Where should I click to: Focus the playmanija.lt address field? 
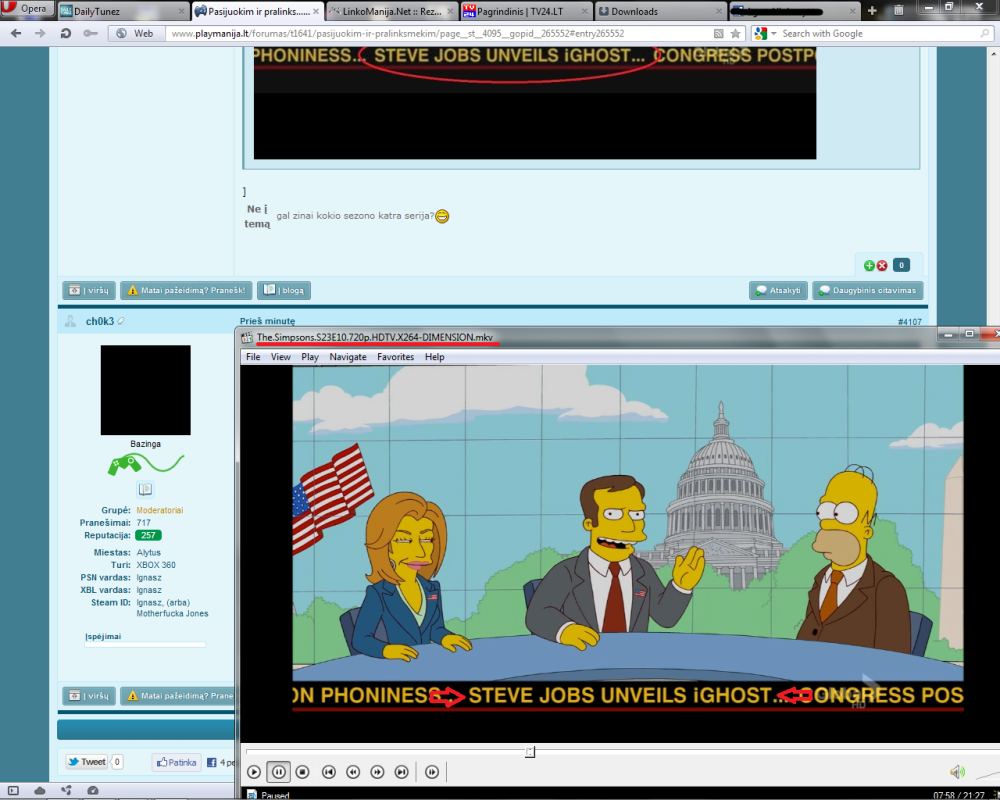(439, 33)
